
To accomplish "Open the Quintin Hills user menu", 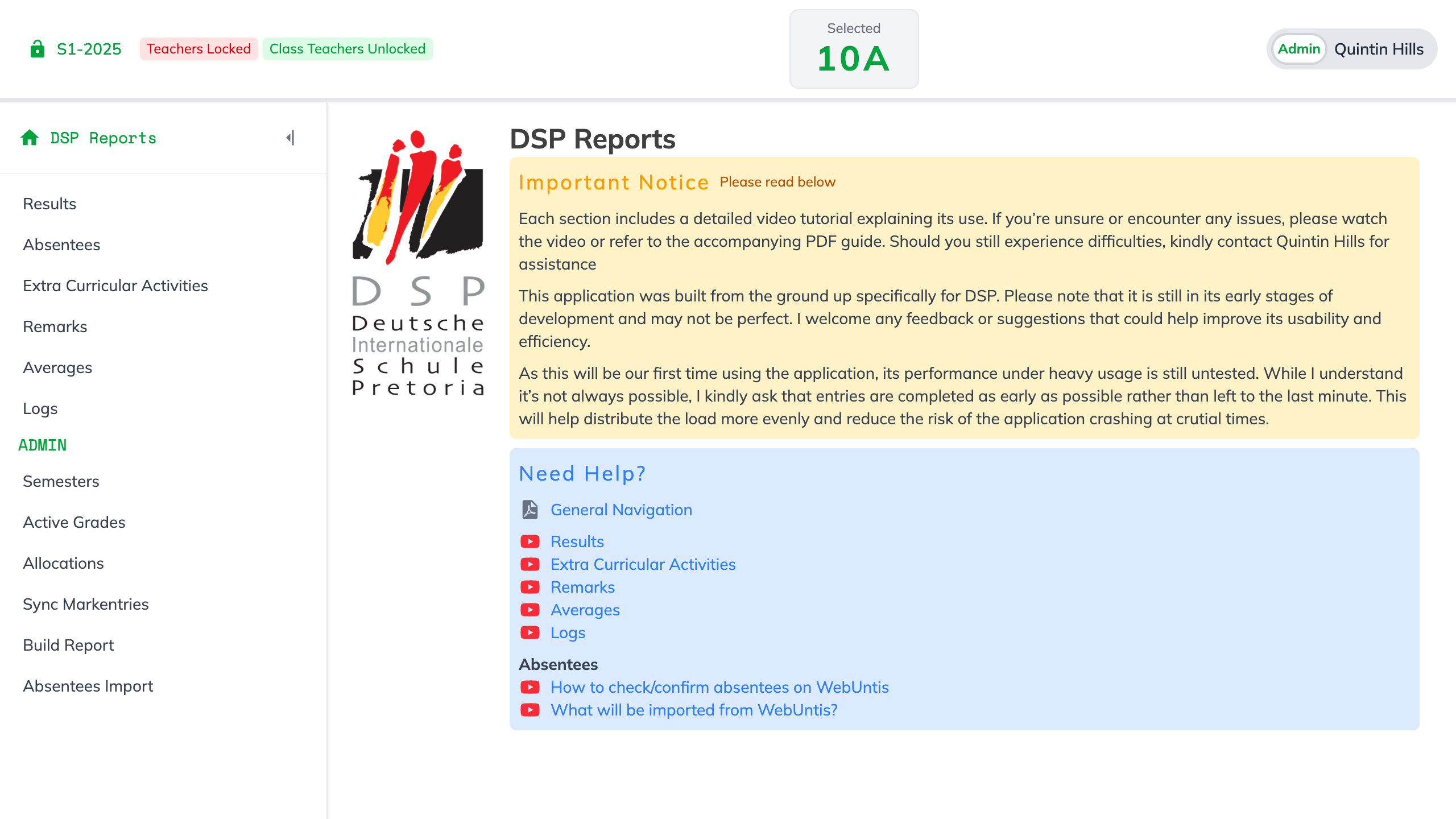I will tap(1379, 49).
